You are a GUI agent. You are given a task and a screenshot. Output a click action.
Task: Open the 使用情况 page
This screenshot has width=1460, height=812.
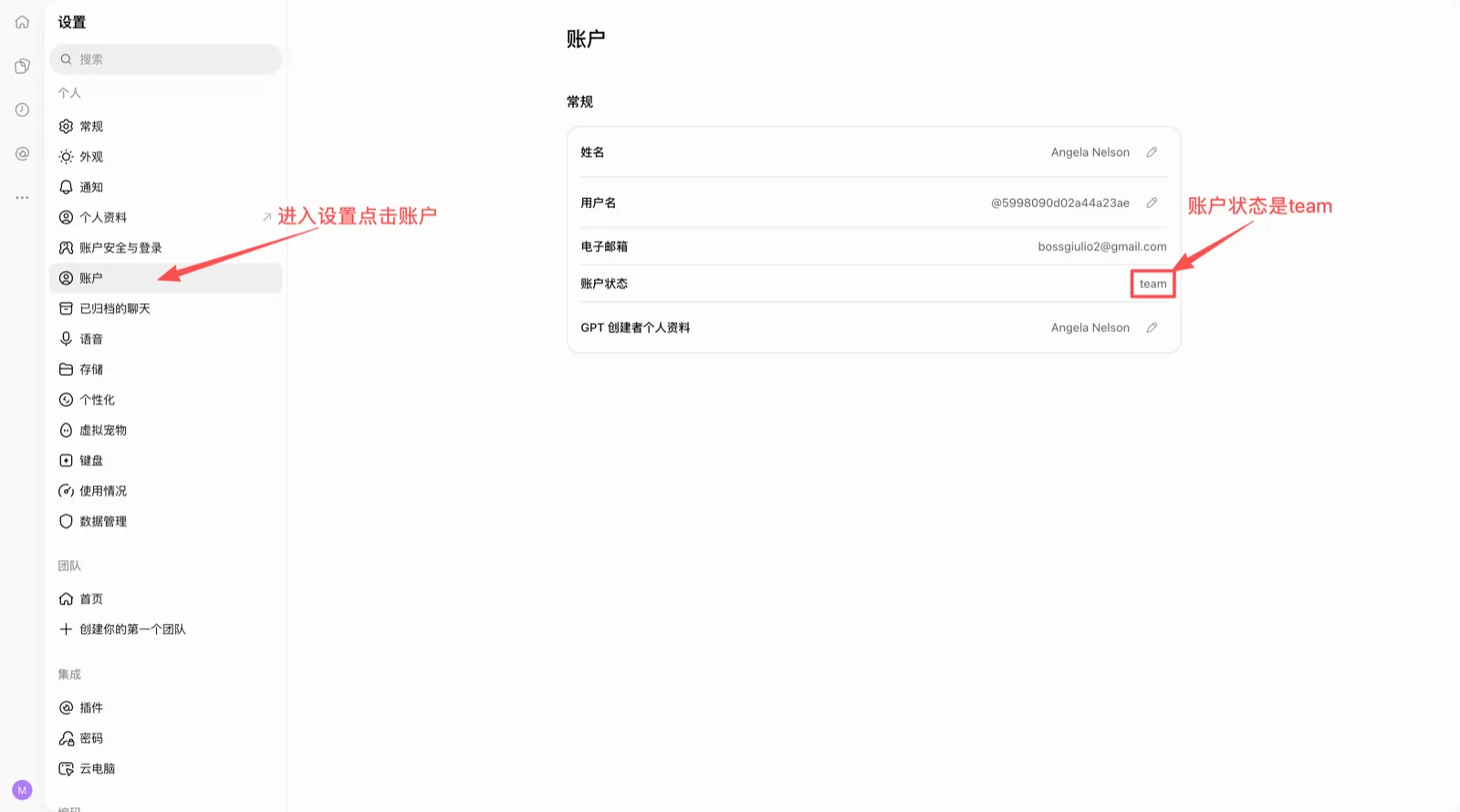pos(166,491)
